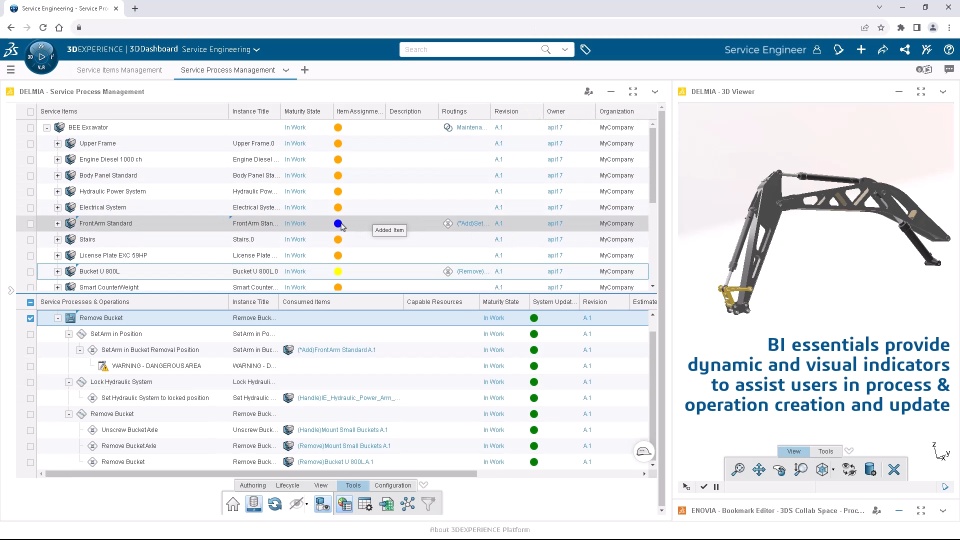Click the blue item assignment dot for FrontArm Standard
The image size is (960, 540).
(337, 223)
